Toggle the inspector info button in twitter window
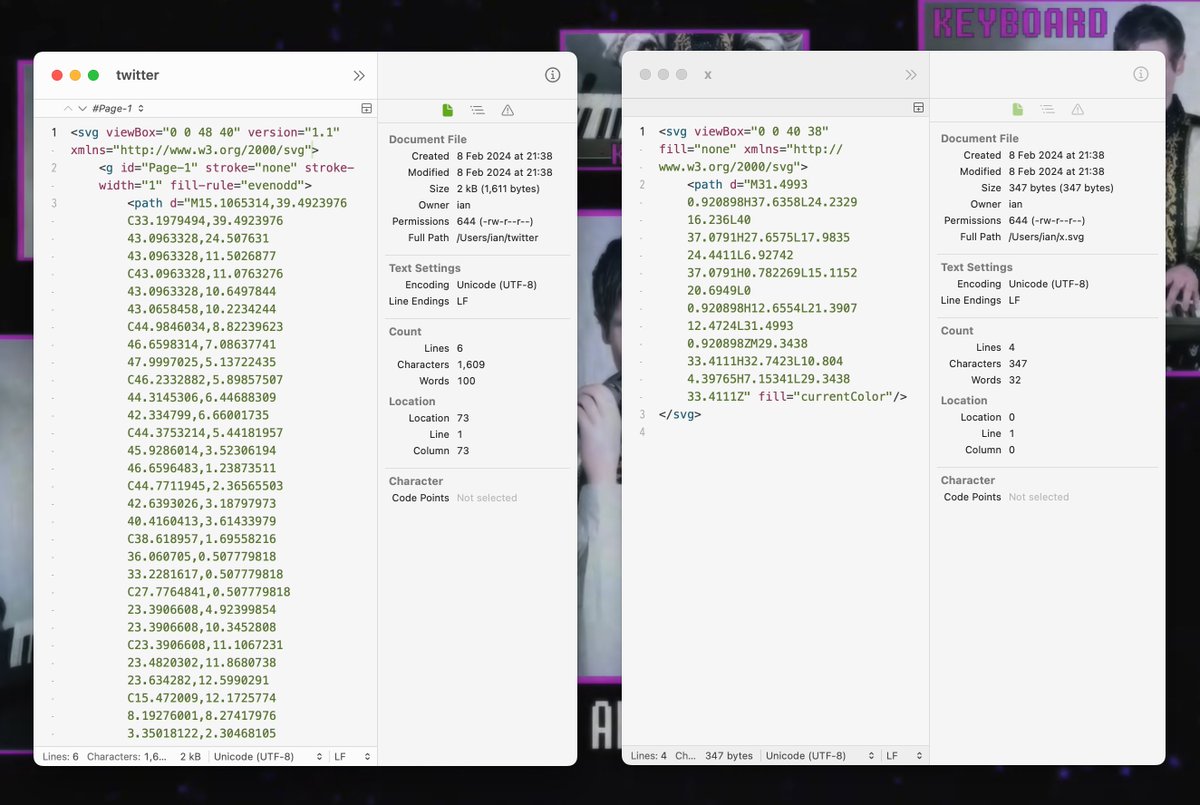The height and width of the screenshot is (805, 1200). pyautogui.click(x=552, y=75)
